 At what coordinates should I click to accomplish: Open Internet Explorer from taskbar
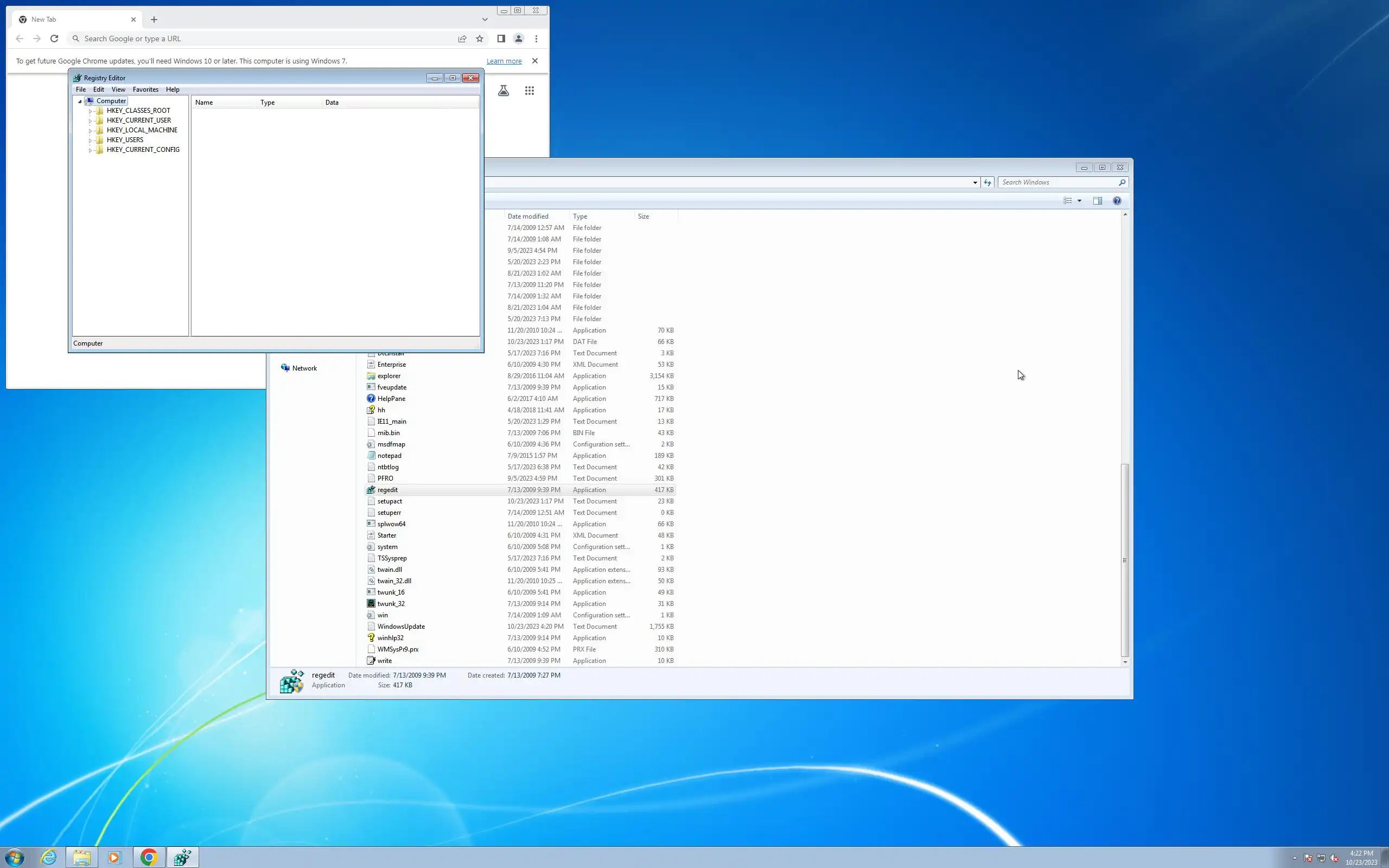pos(49,857)
